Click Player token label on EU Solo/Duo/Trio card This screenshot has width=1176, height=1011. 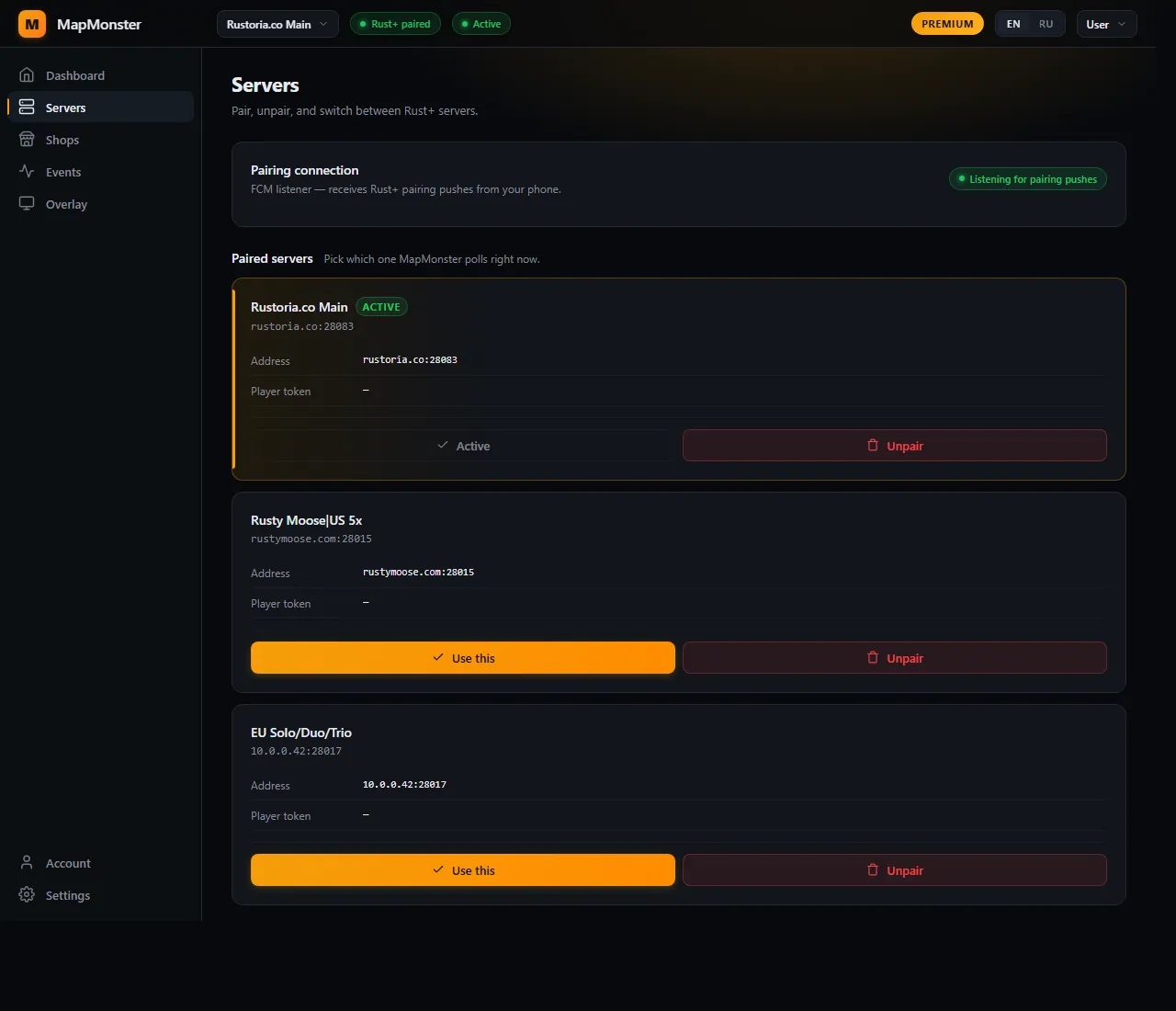coord(281,816)
